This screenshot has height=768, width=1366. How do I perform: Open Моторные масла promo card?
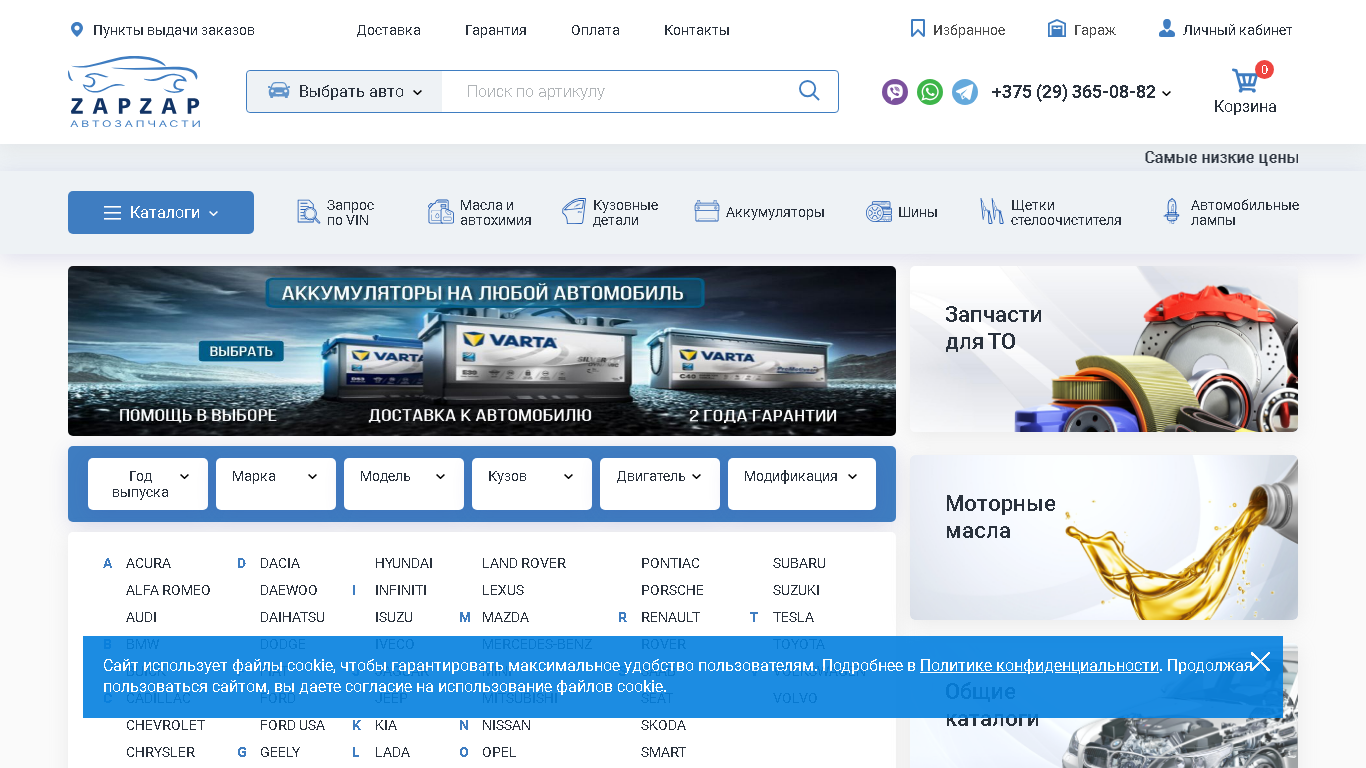1104,537
